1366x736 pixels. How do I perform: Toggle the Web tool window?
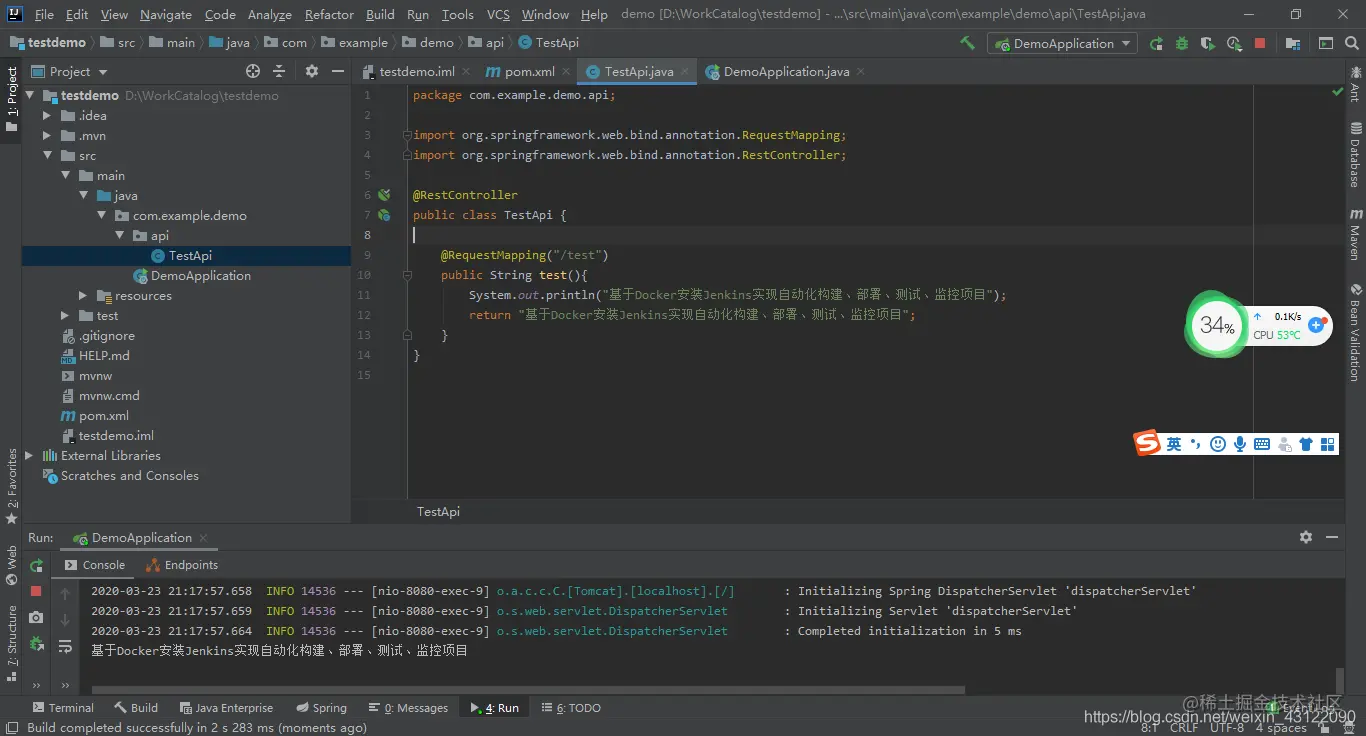click(x=11, y=566)
